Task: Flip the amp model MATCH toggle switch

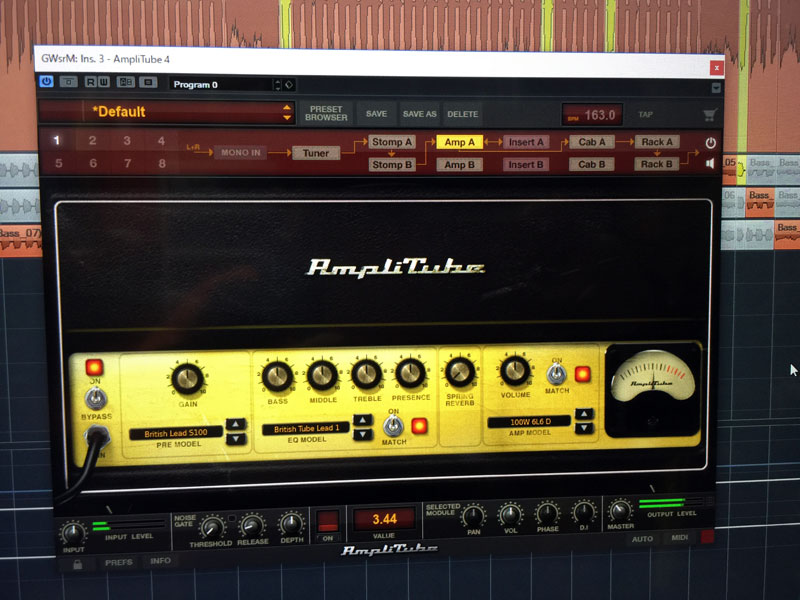Action: point(556,373)
